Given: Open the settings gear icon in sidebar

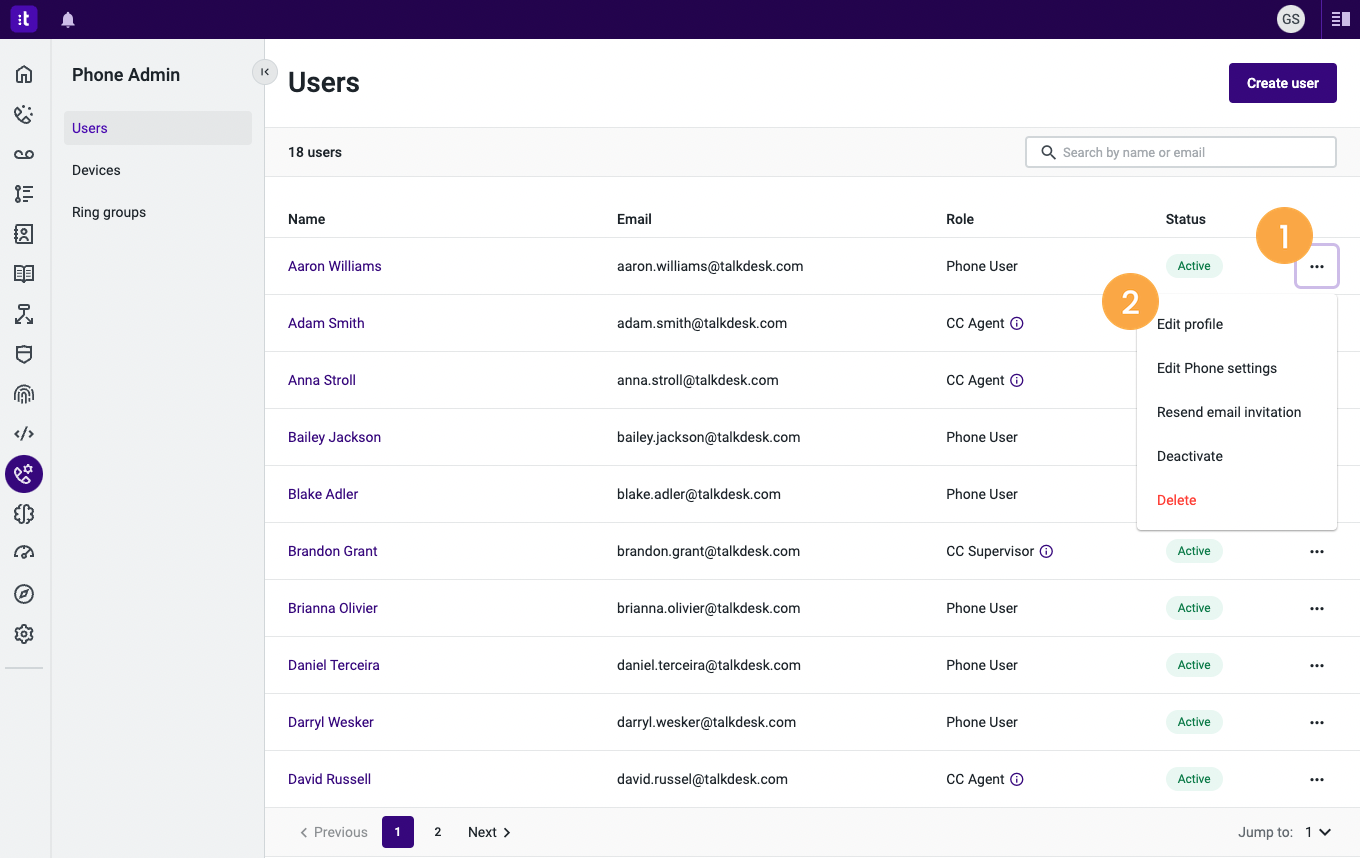Looking at the screenshot, I should click(x=24, y=634).
